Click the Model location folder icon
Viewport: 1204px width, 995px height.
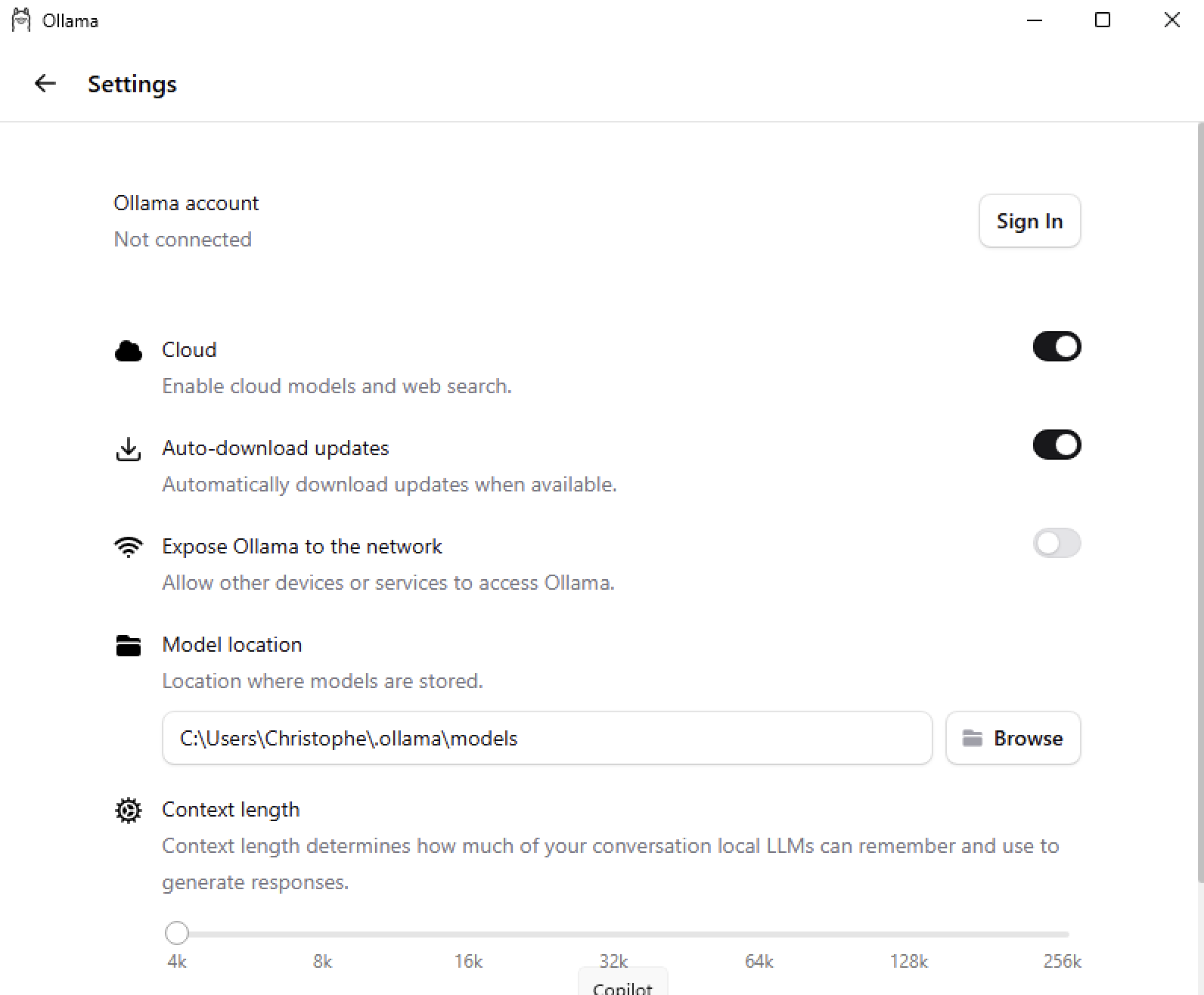point(129,646)
